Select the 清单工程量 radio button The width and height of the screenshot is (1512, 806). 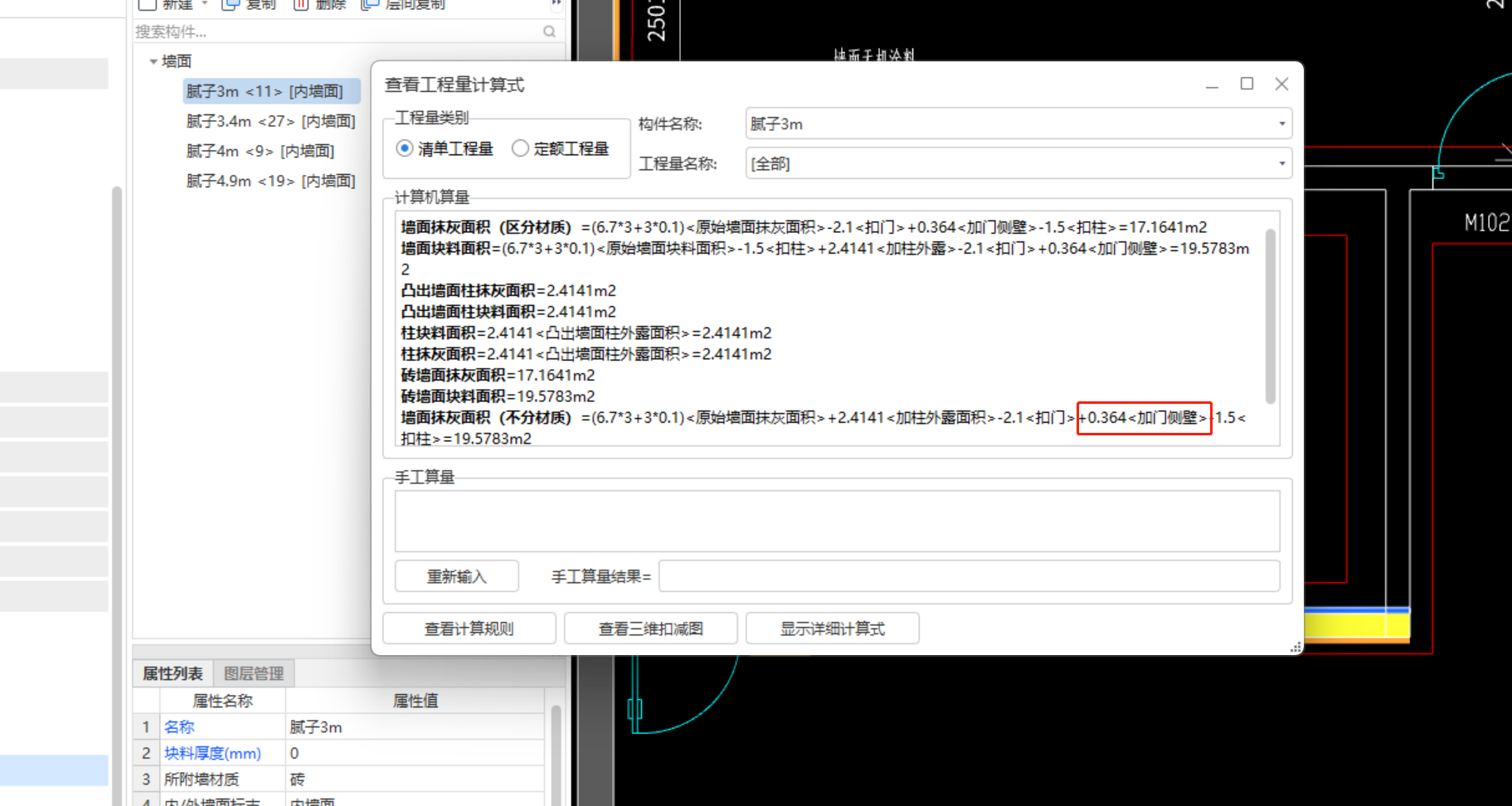coord(405,148)
